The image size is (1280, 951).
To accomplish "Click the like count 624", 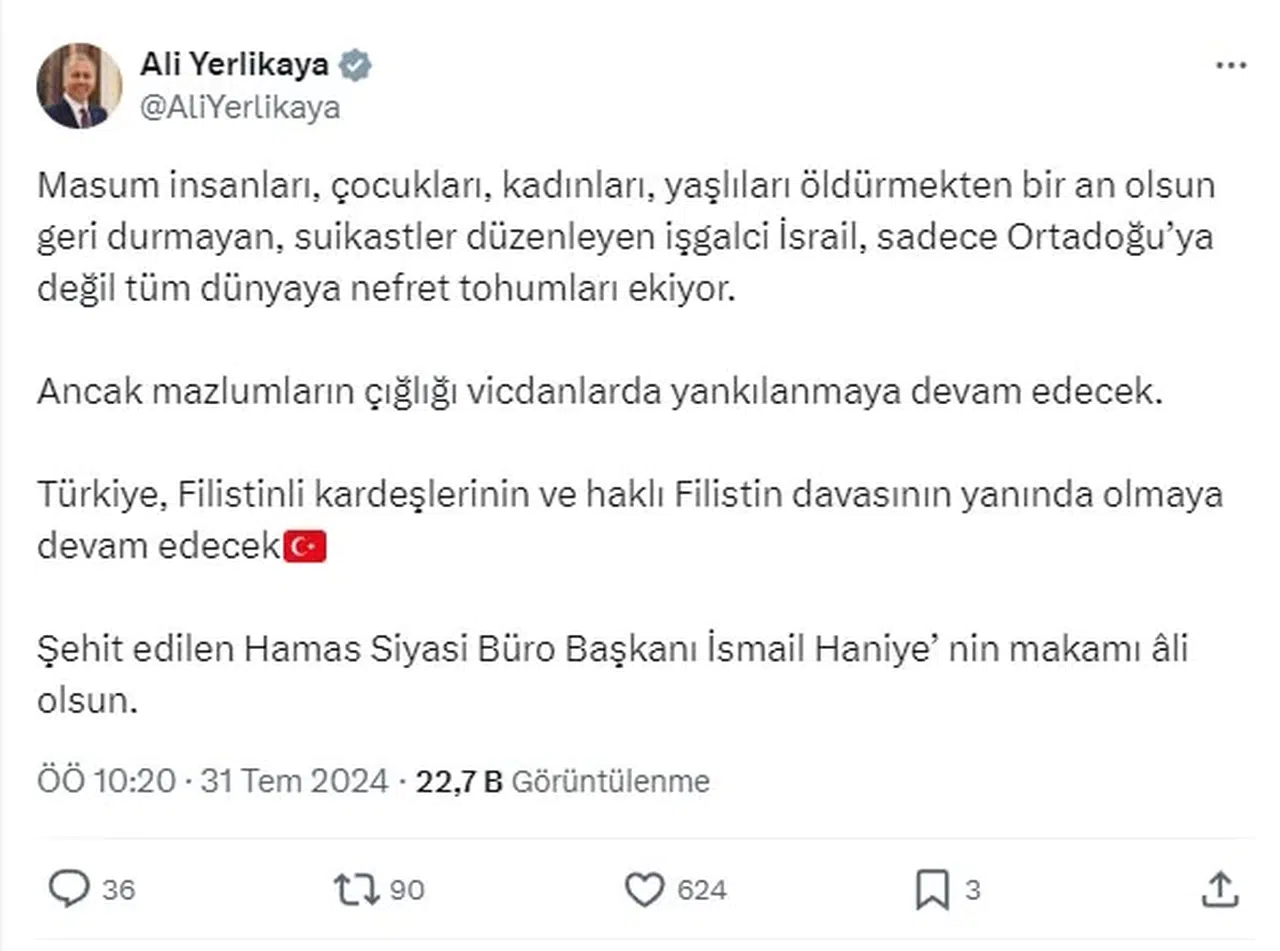I will 700,889.
